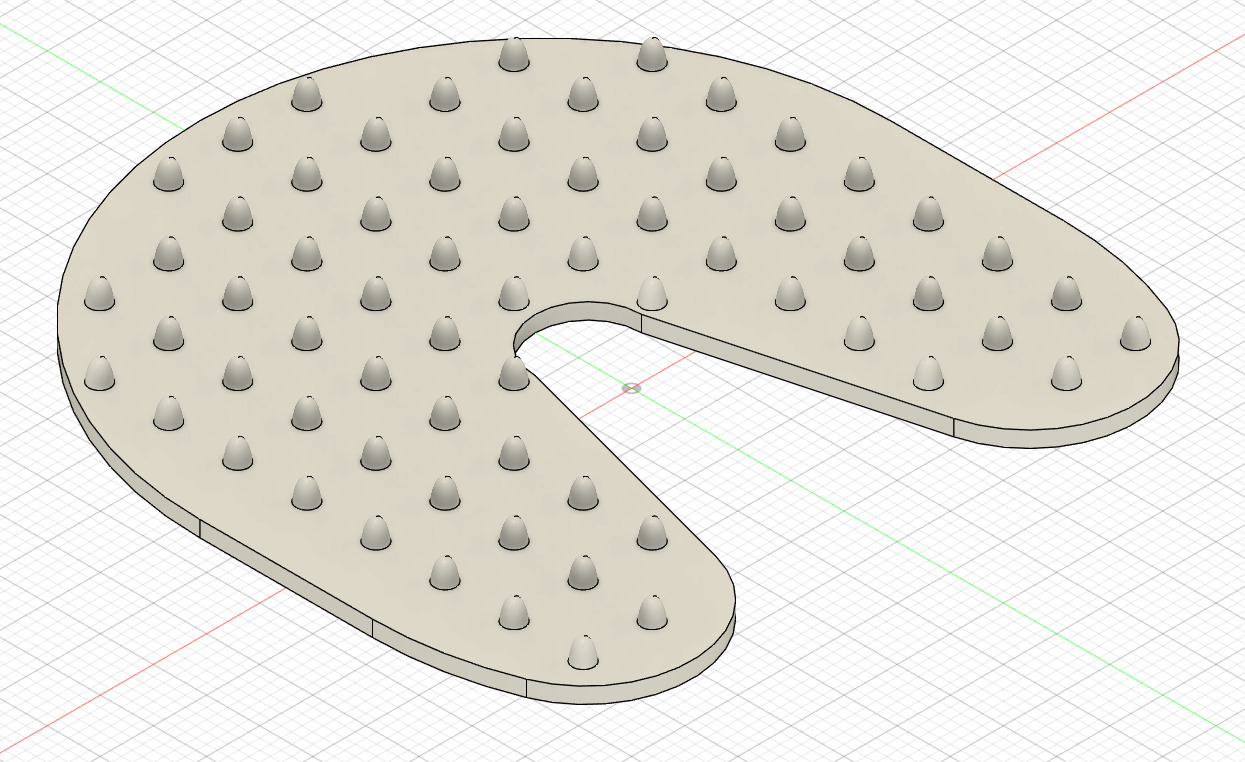1245x762 pixels.
Task: Select the cone spike at the slot's sharp corner
Action: pos(514,374)
